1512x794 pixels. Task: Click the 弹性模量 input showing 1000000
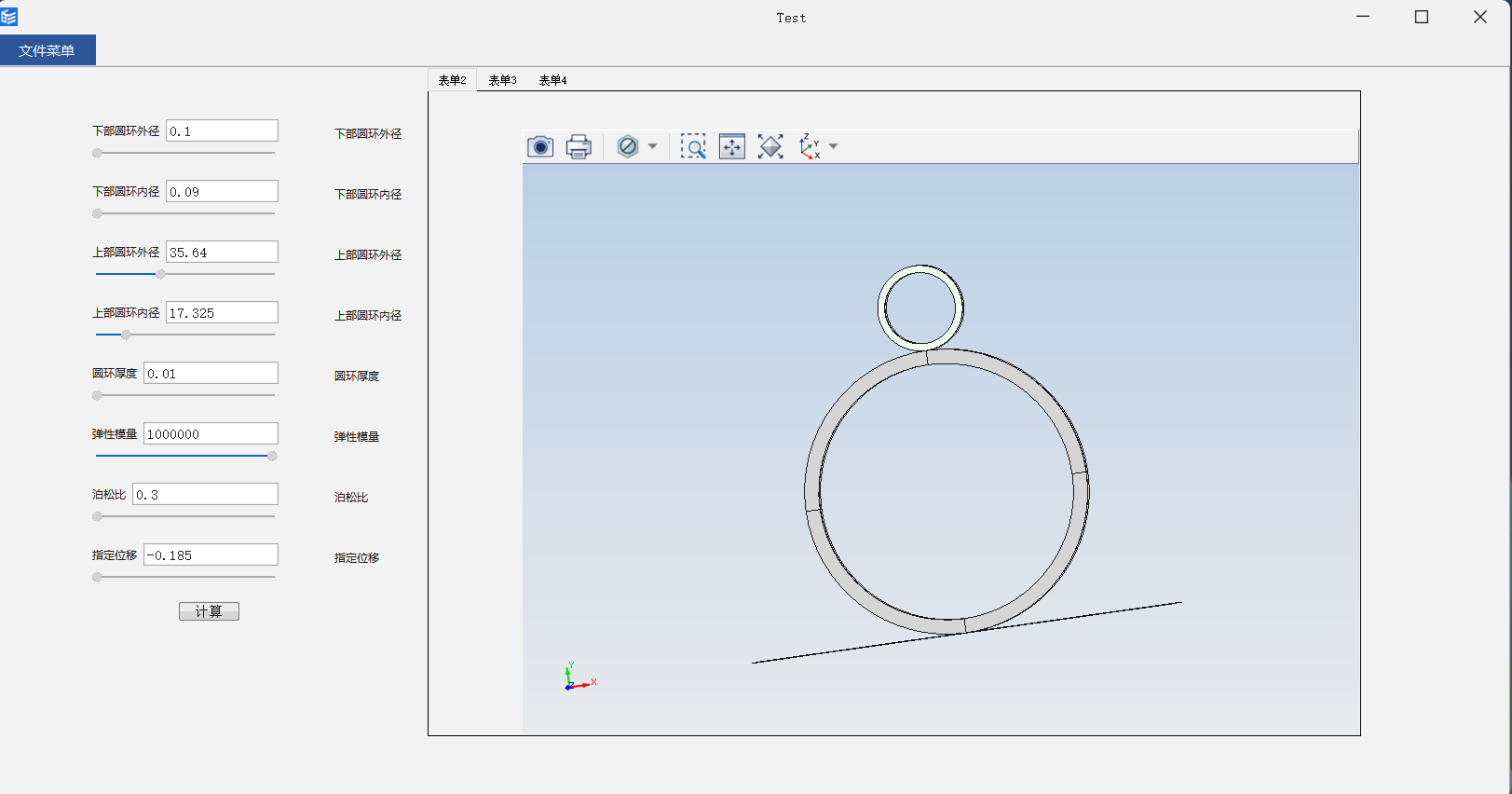tap(211, 433)
